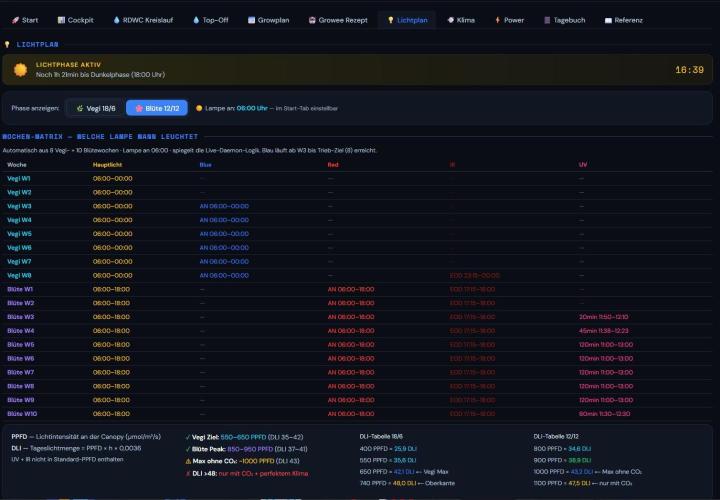
Task: Click the Red column header
Action: (333, 165)
